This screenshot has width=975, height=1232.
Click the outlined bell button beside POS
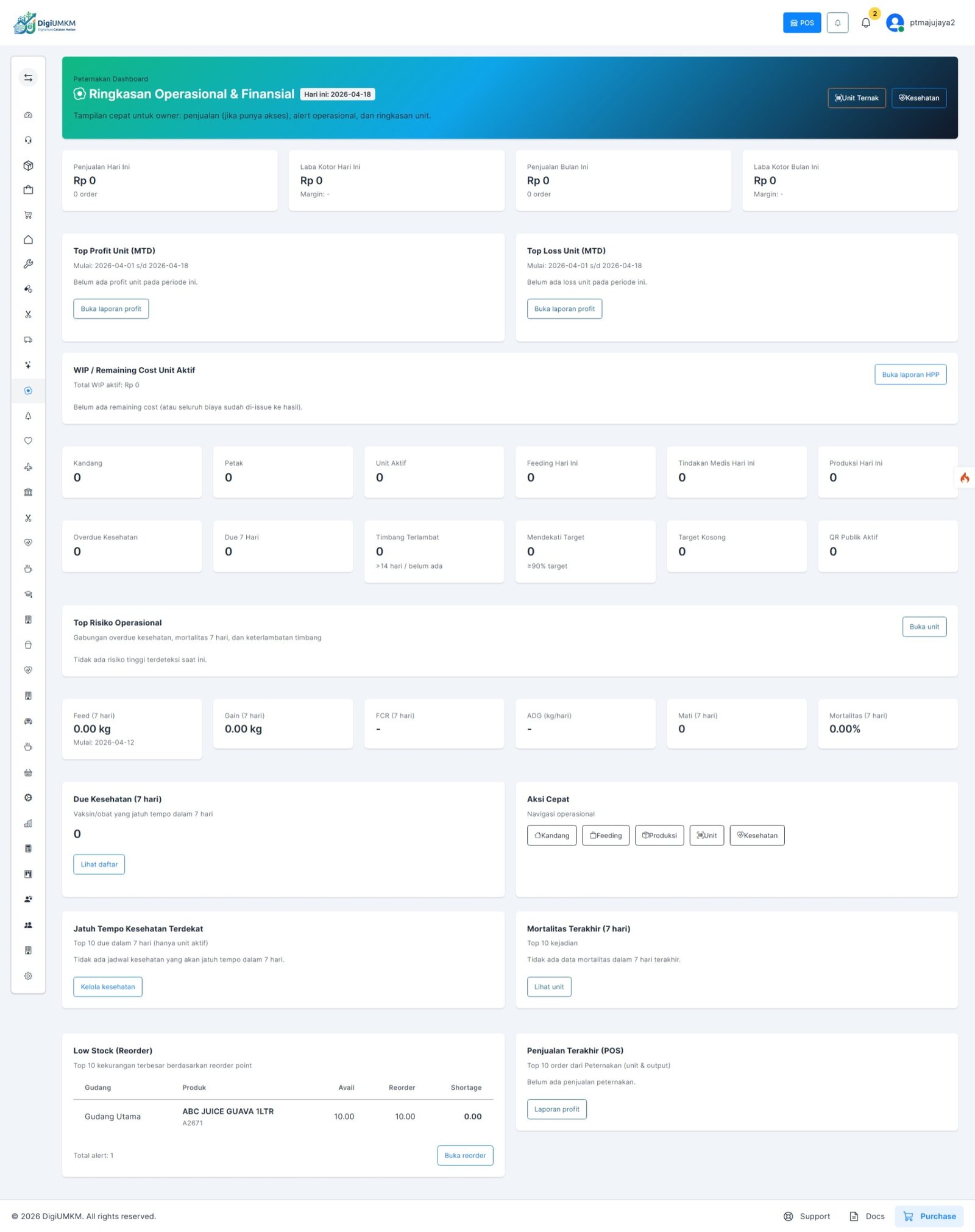click(x=837, y=23)
